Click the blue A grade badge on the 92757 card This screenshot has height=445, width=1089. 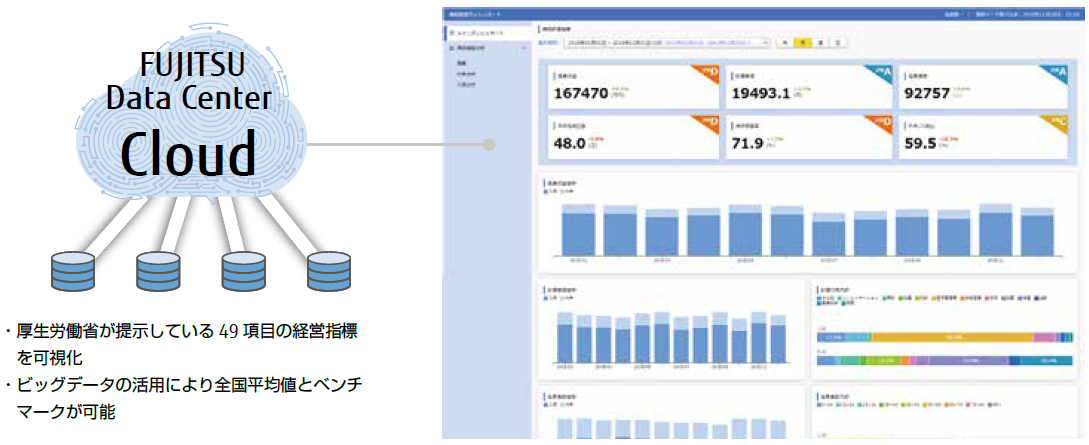(x=1056, y=74)
